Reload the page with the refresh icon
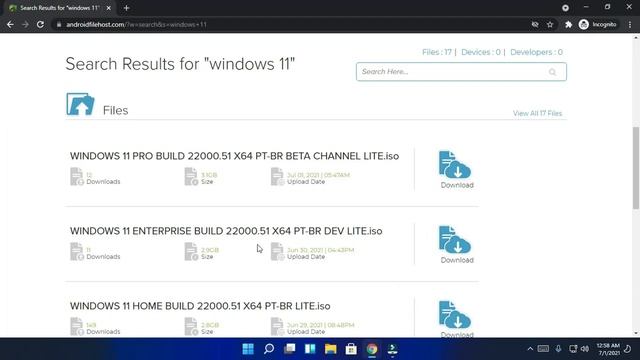The image size is (640, 360). pos(40,24)
